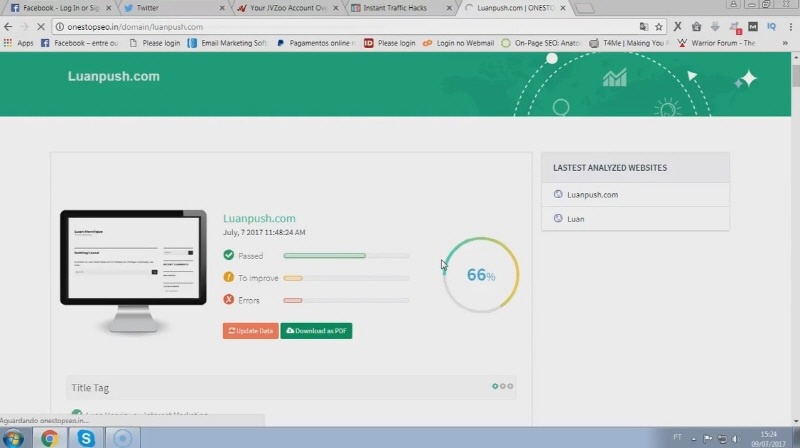800x448 pixels.
Task: Open the green Luanpush.com report link
Action: 259,218
